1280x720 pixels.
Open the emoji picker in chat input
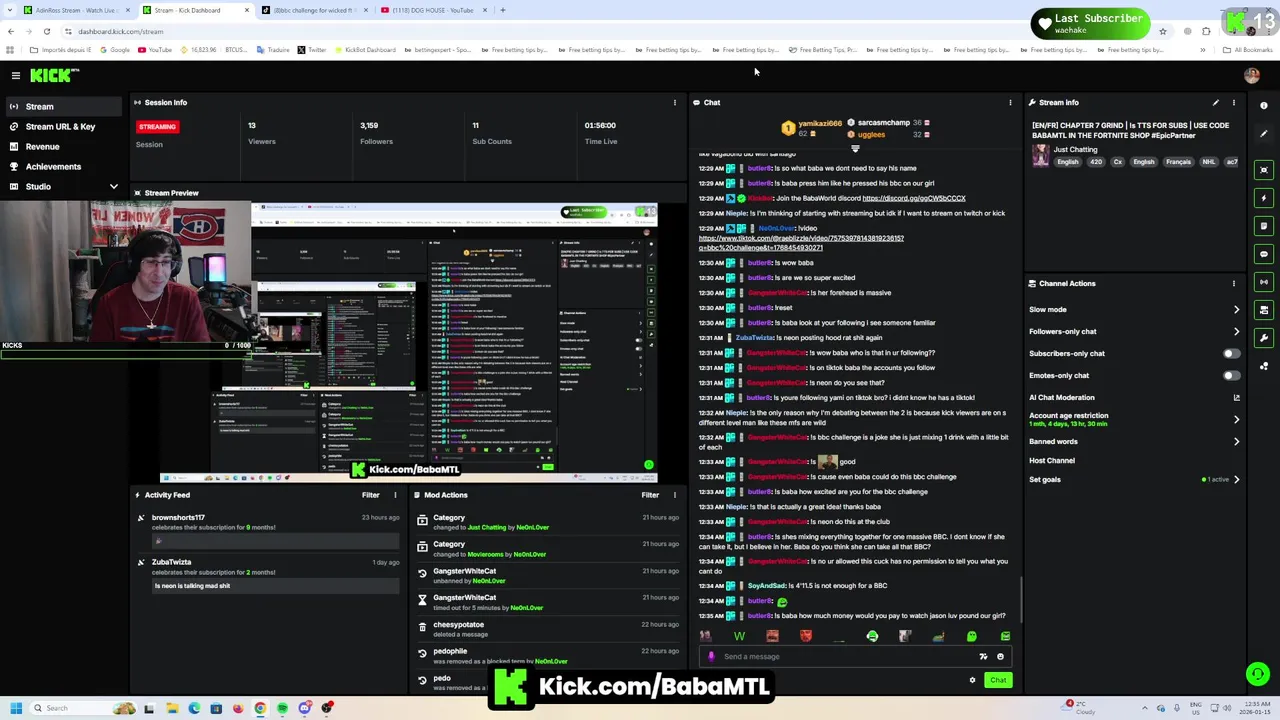1000,657
